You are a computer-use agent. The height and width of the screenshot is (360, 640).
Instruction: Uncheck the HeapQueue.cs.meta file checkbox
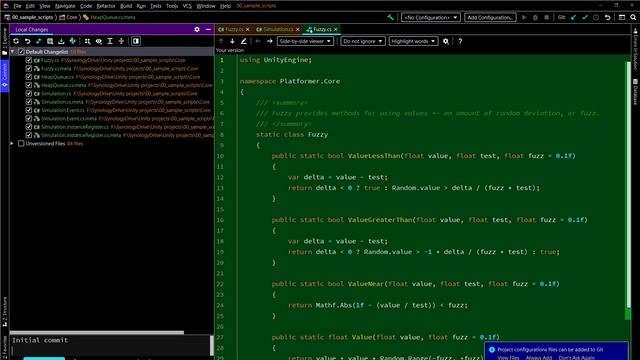[x=29, y=85]
